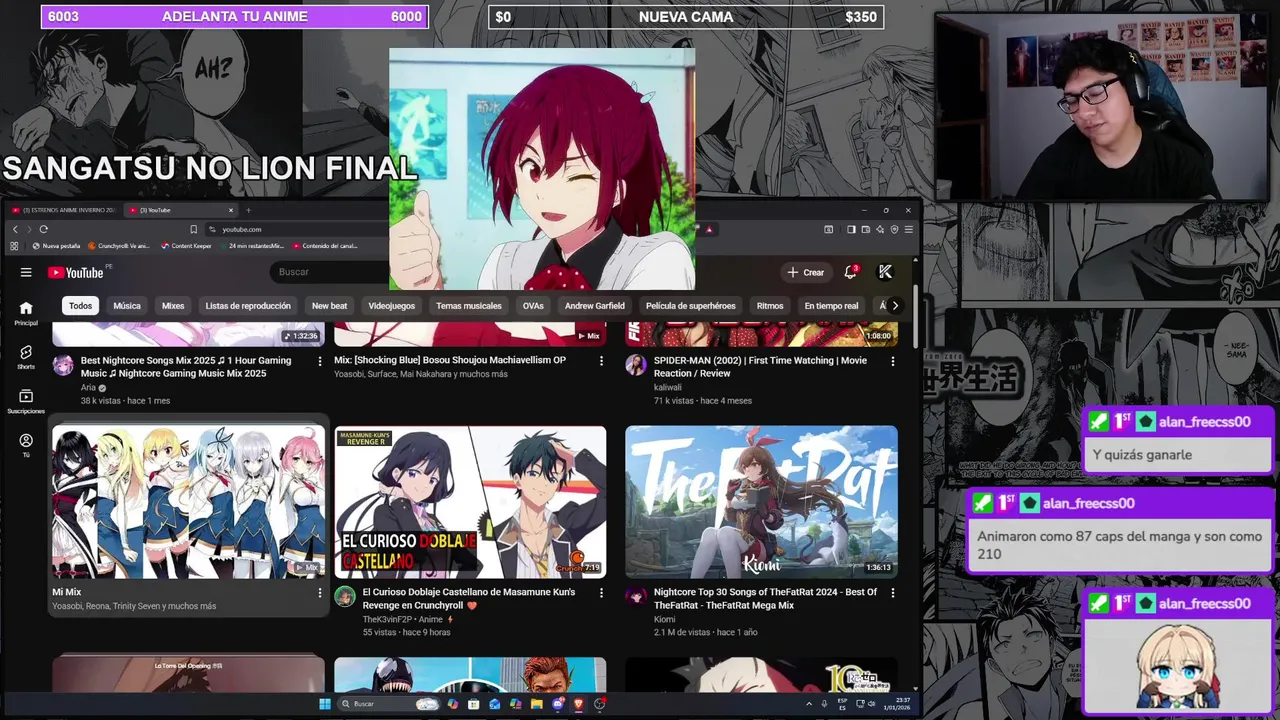This screenshot has width=1280, height=720.
Task: Go back in the browser
Action: (15, 229)
